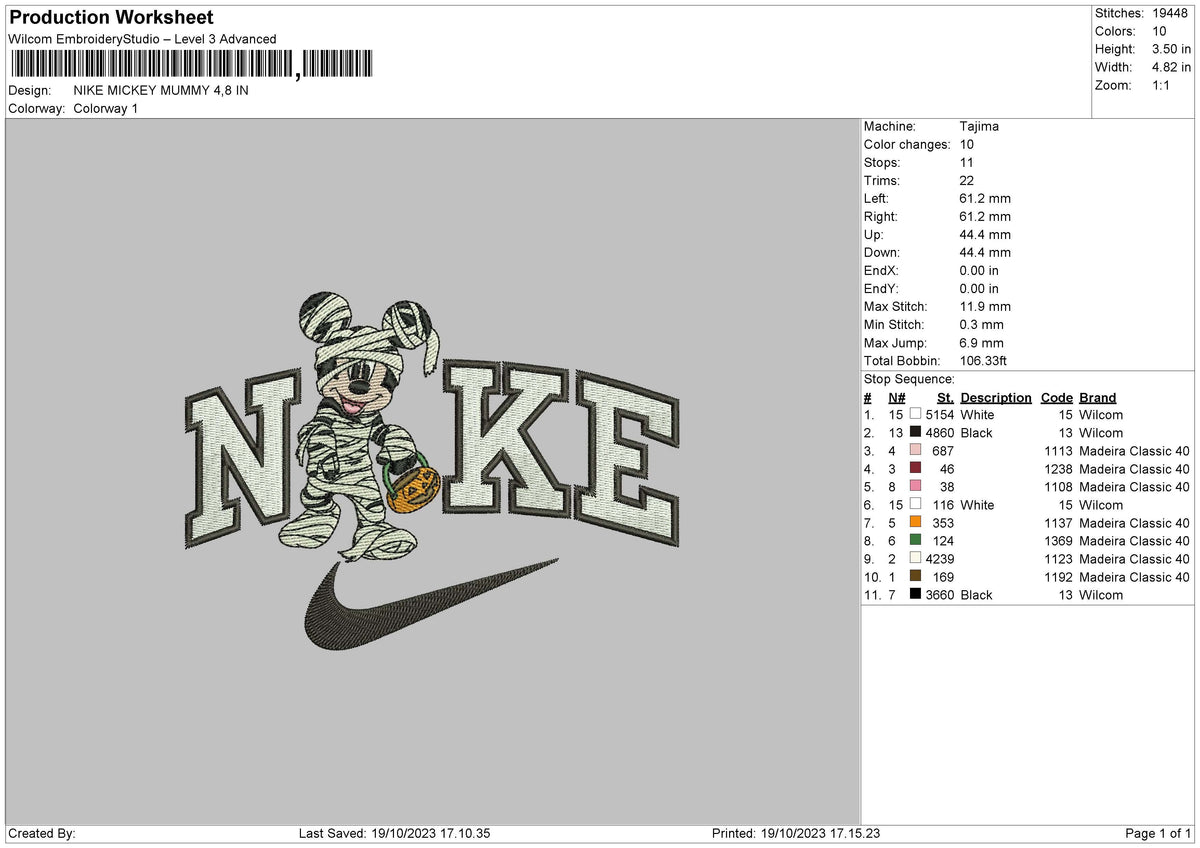This screenshot has width=1200, height=848.
Task: Click the 'Brand' column header
Action: coord(1097,397)
